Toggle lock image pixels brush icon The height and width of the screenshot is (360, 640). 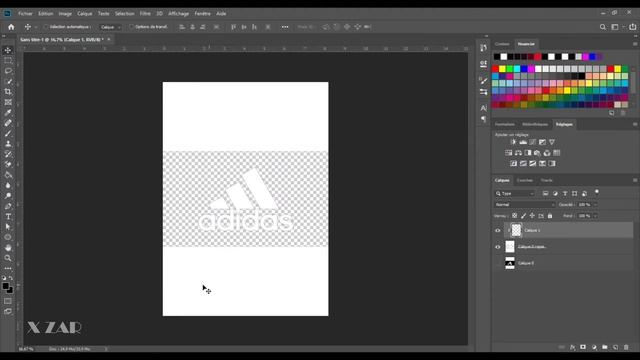tap(524, 216)
